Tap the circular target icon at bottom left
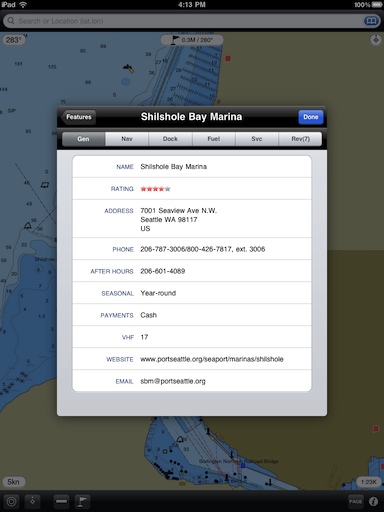The height and width of the screenshot is (512, 384). [x=11, y=501]
